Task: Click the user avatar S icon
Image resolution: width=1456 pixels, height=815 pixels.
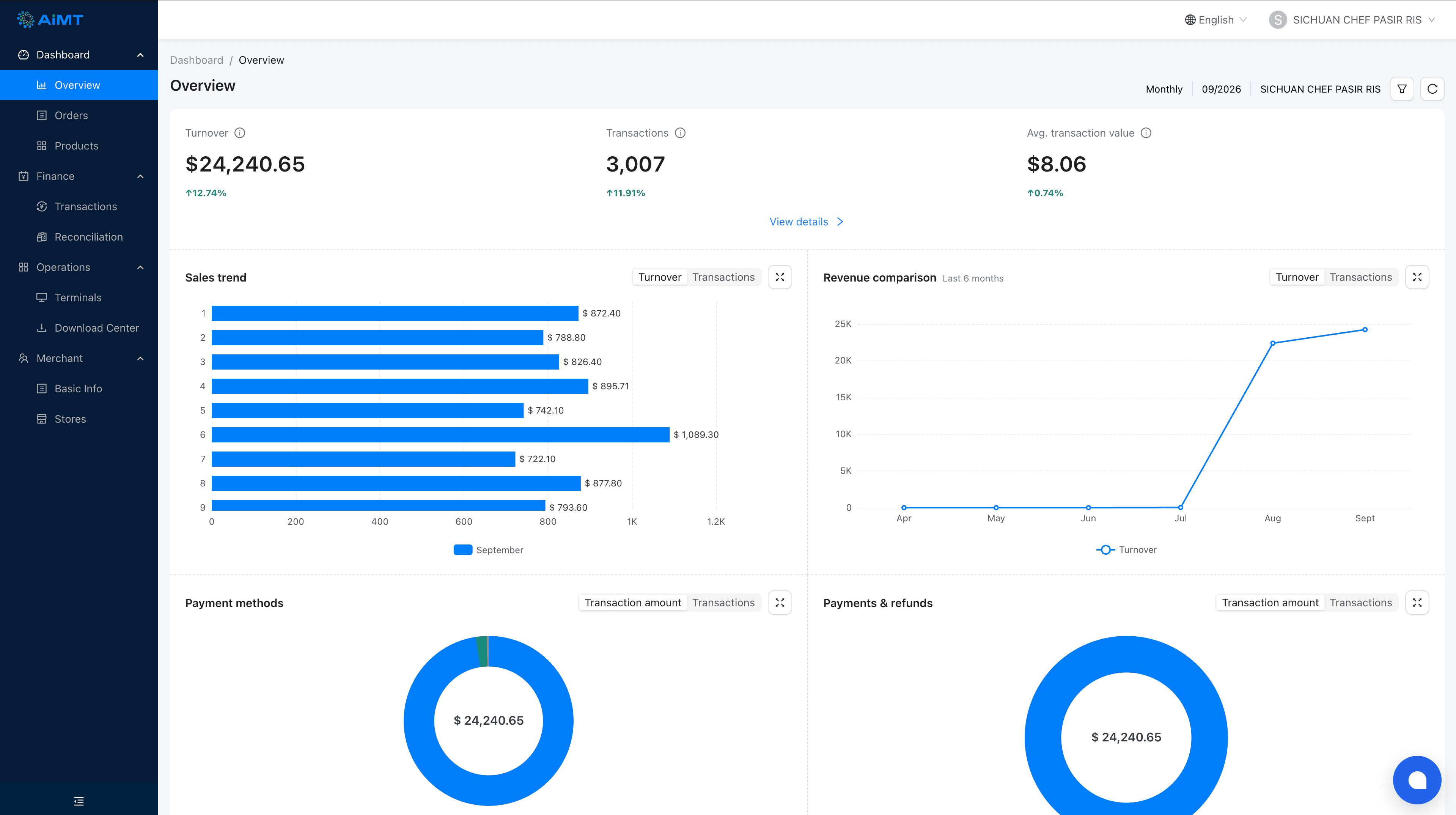Action: 1277,20
